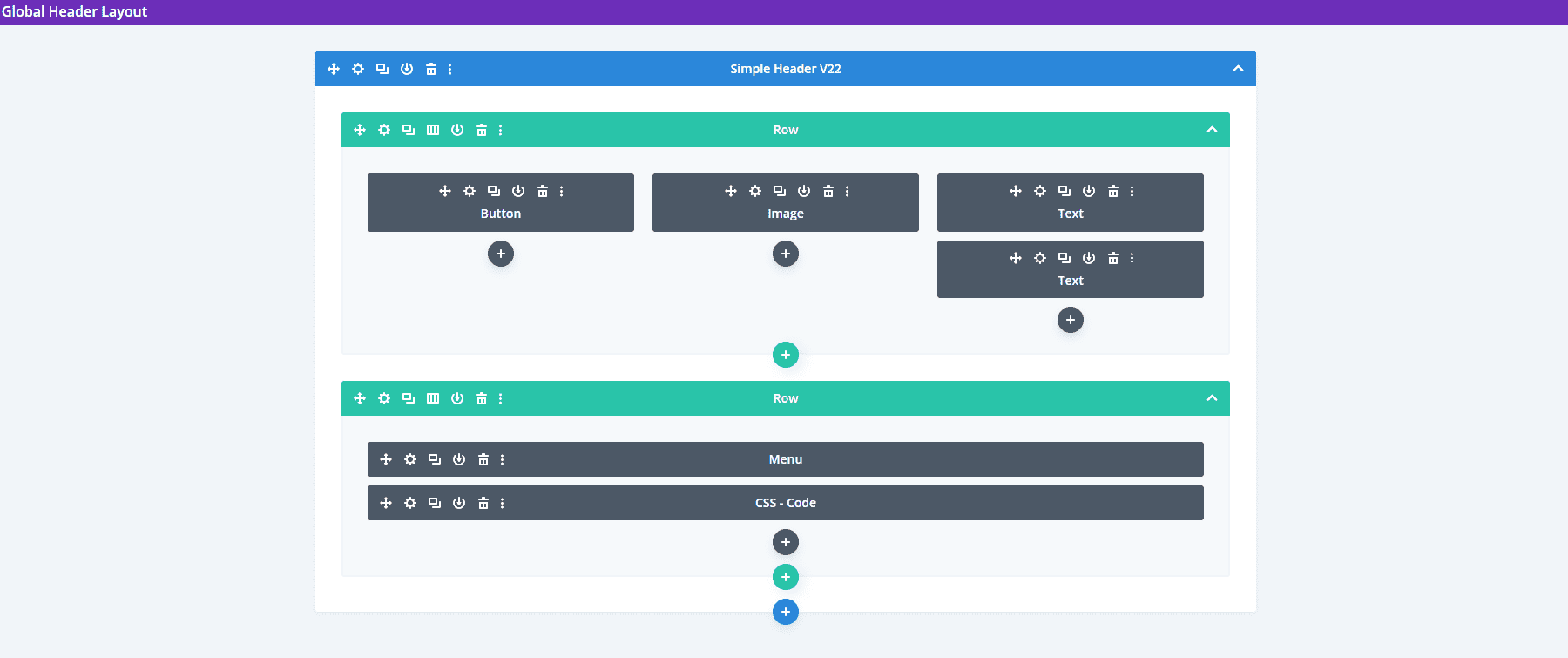This screenshot has width=1568, height=658.
Task: Duplicate the first Row
Action: [x=409, y=130]
